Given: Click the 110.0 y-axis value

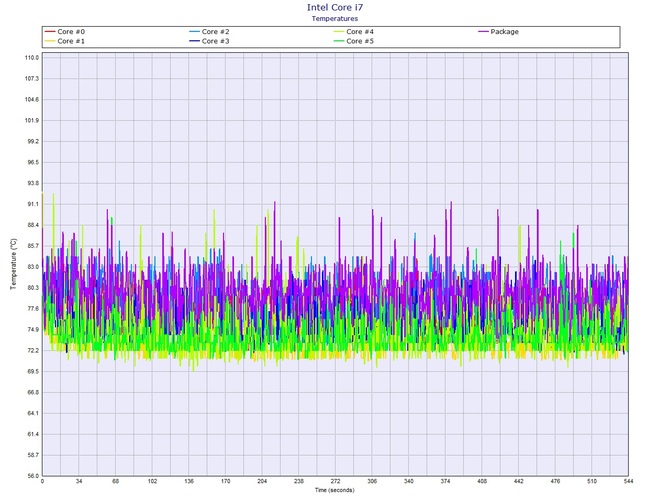Looking at the screenshot, I should [32, 58].
